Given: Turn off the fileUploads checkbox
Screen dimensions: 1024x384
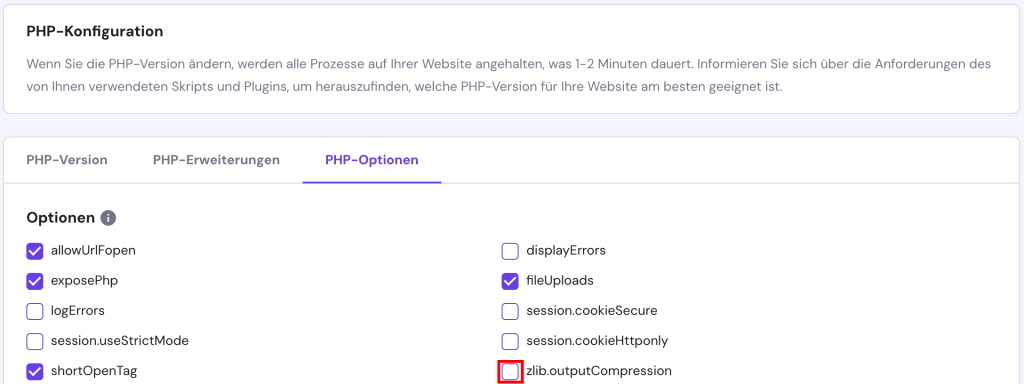Looking at the screenshot, I should pos(510,281).
